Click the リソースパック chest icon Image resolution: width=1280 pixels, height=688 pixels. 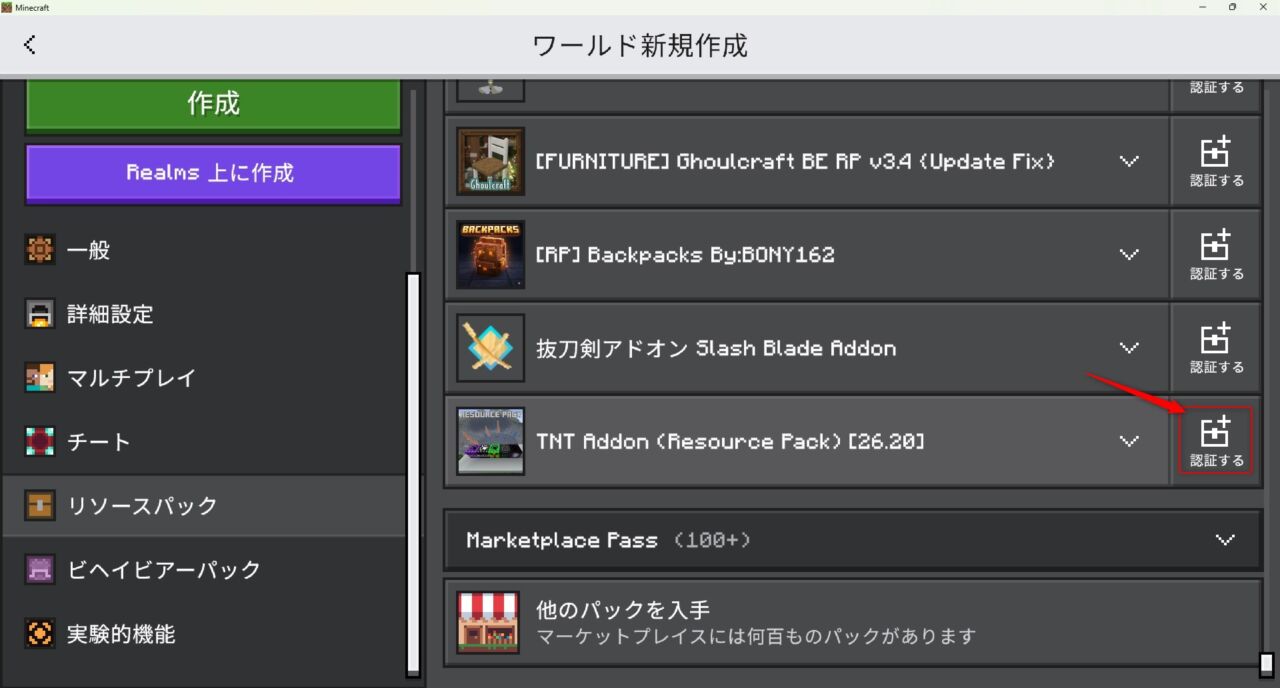(x=40, y=506)
